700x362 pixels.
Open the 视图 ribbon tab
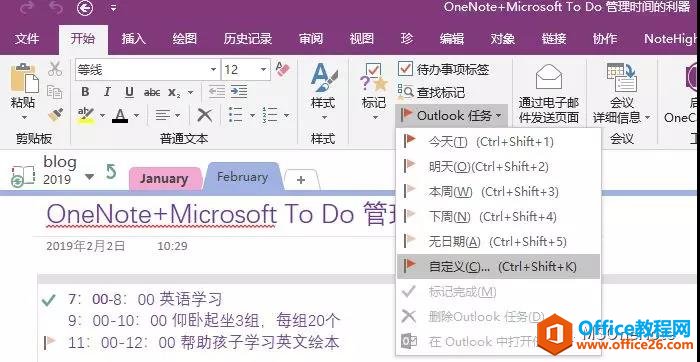361,39
